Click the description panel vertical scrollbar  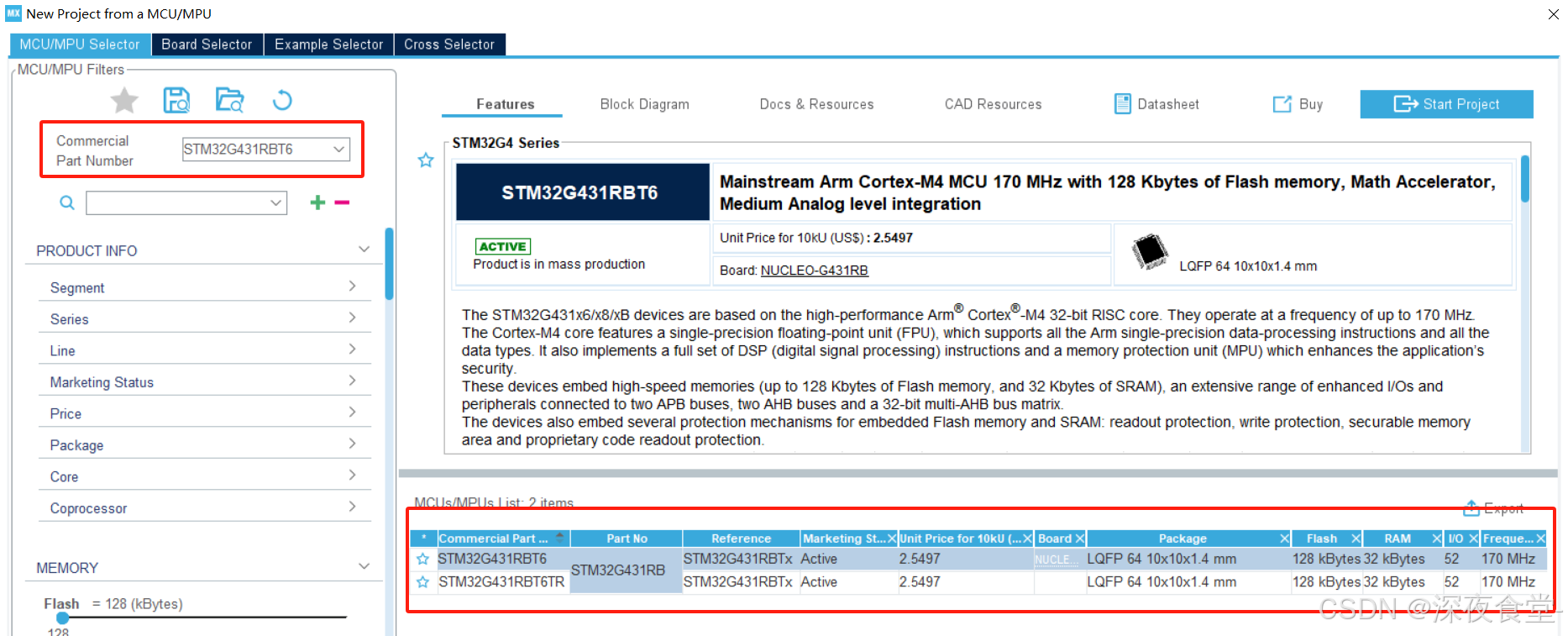(x=1525, y=179)
